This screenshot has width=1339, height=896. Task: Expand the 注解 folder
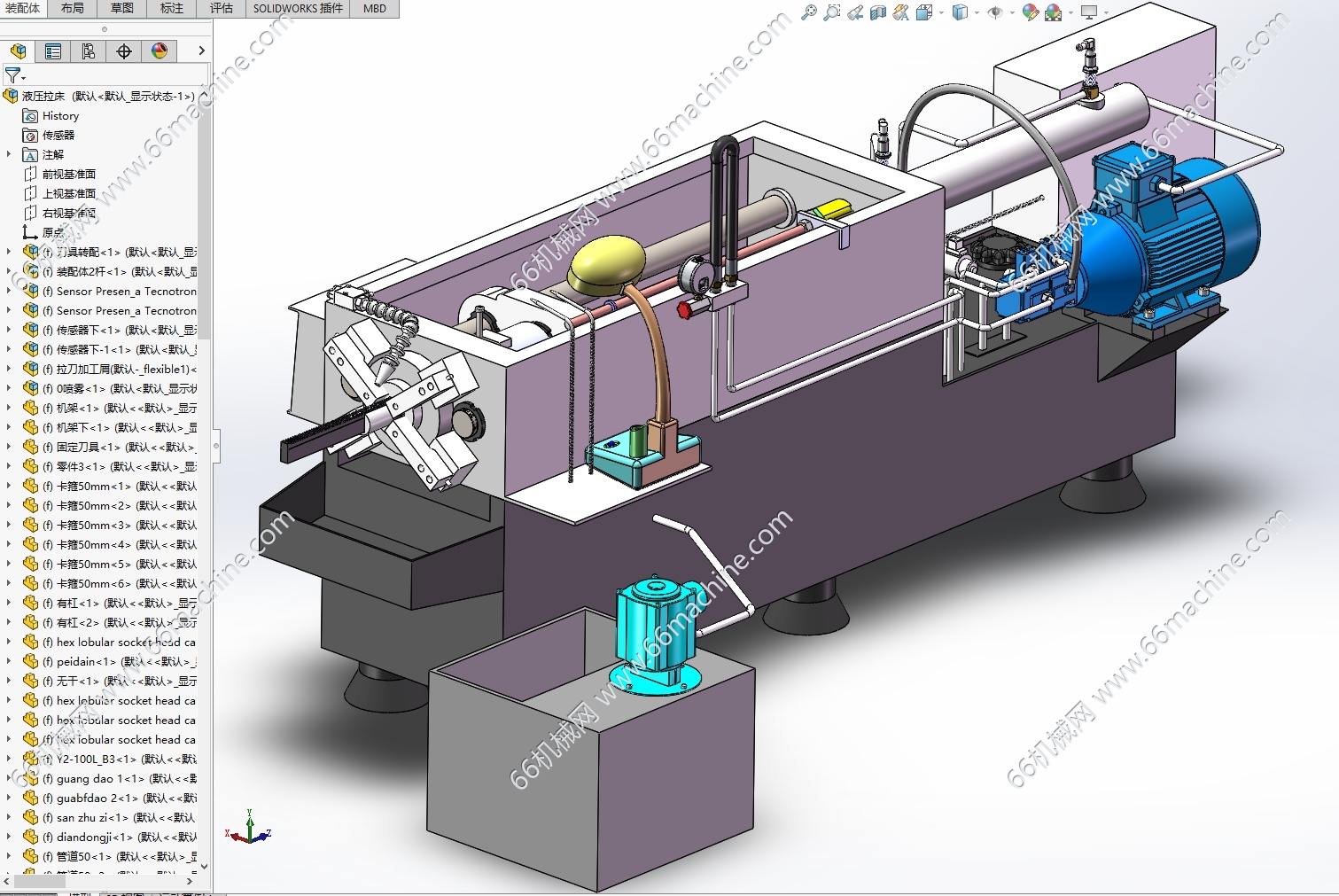point(9,154)
